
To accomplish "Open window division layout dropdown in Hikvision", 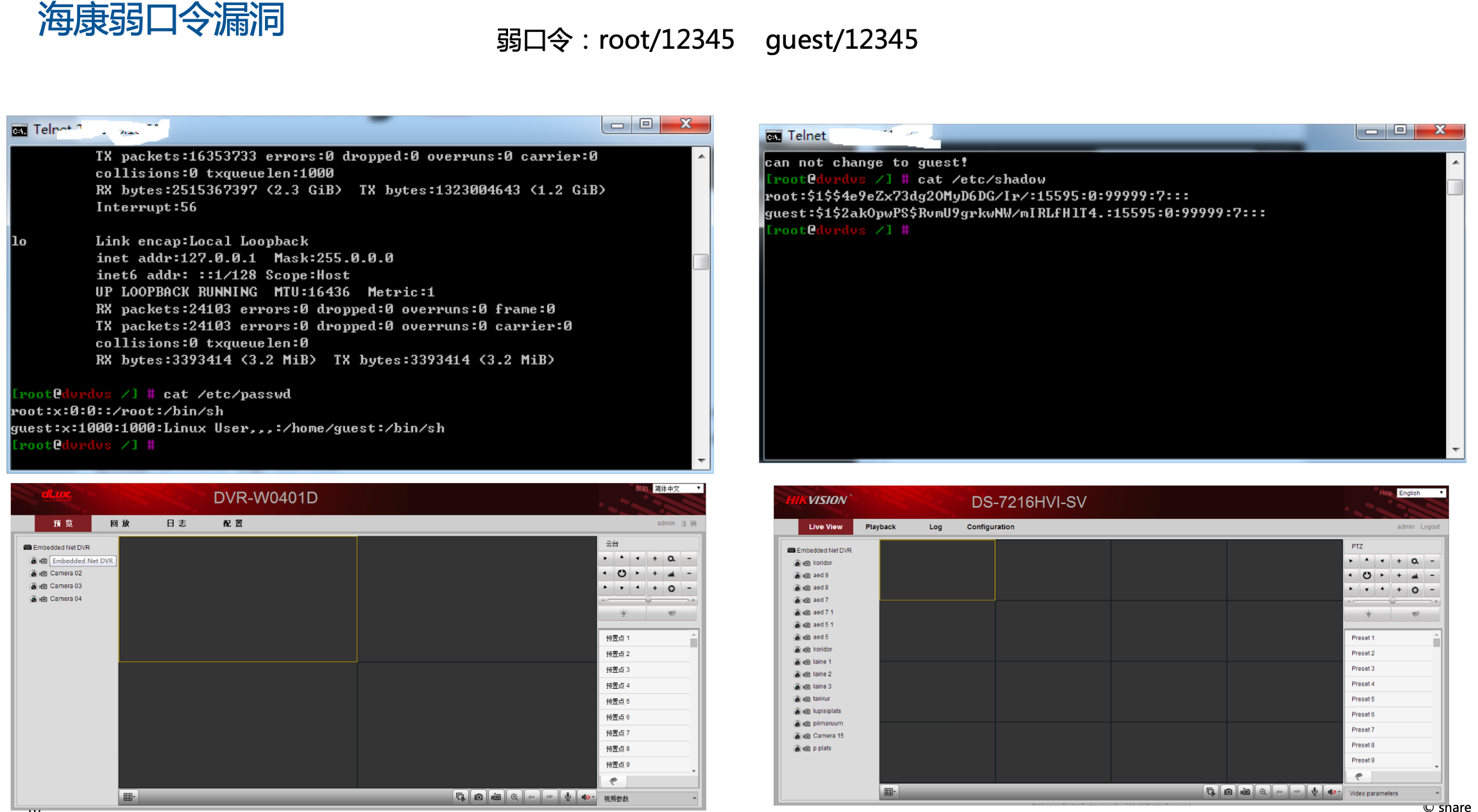I will click(x=889, y=792).
